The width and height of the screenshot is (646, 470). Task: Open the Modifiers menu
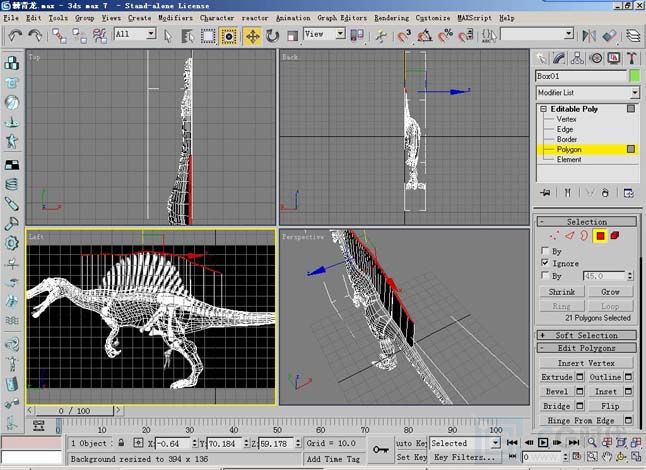(175, 18)
